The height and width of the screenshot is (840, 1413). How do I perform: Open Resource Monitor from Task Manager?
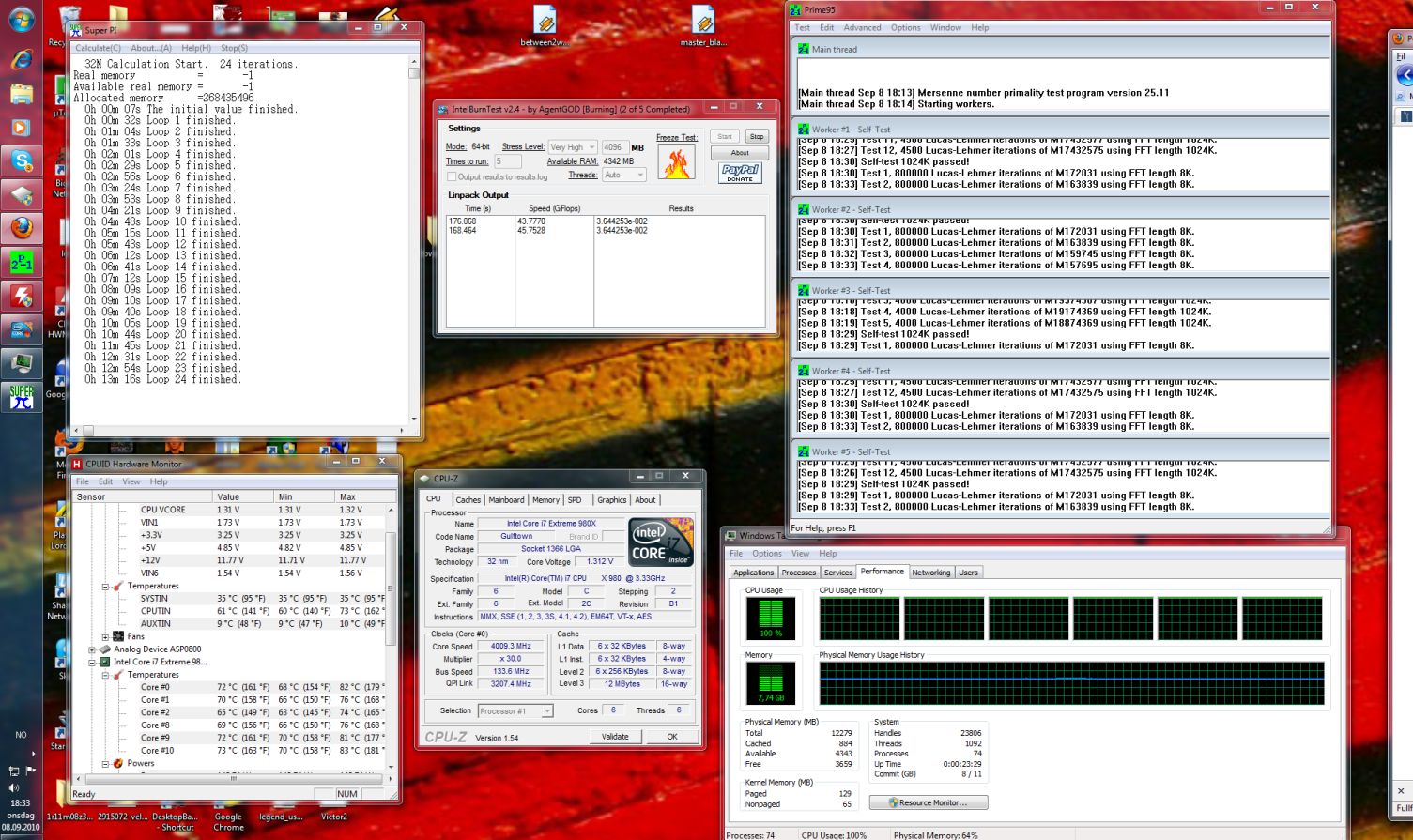929,802
